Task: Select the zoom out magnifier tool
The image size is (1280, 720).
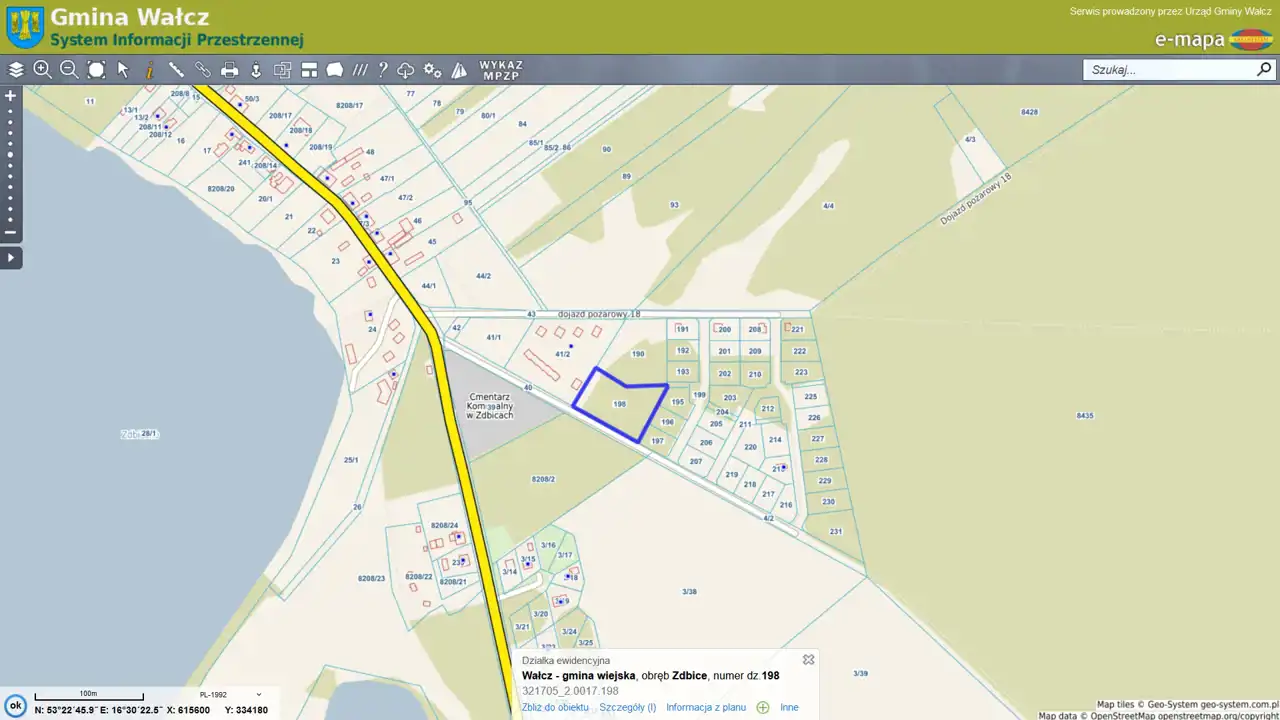Action: point(69,70)
